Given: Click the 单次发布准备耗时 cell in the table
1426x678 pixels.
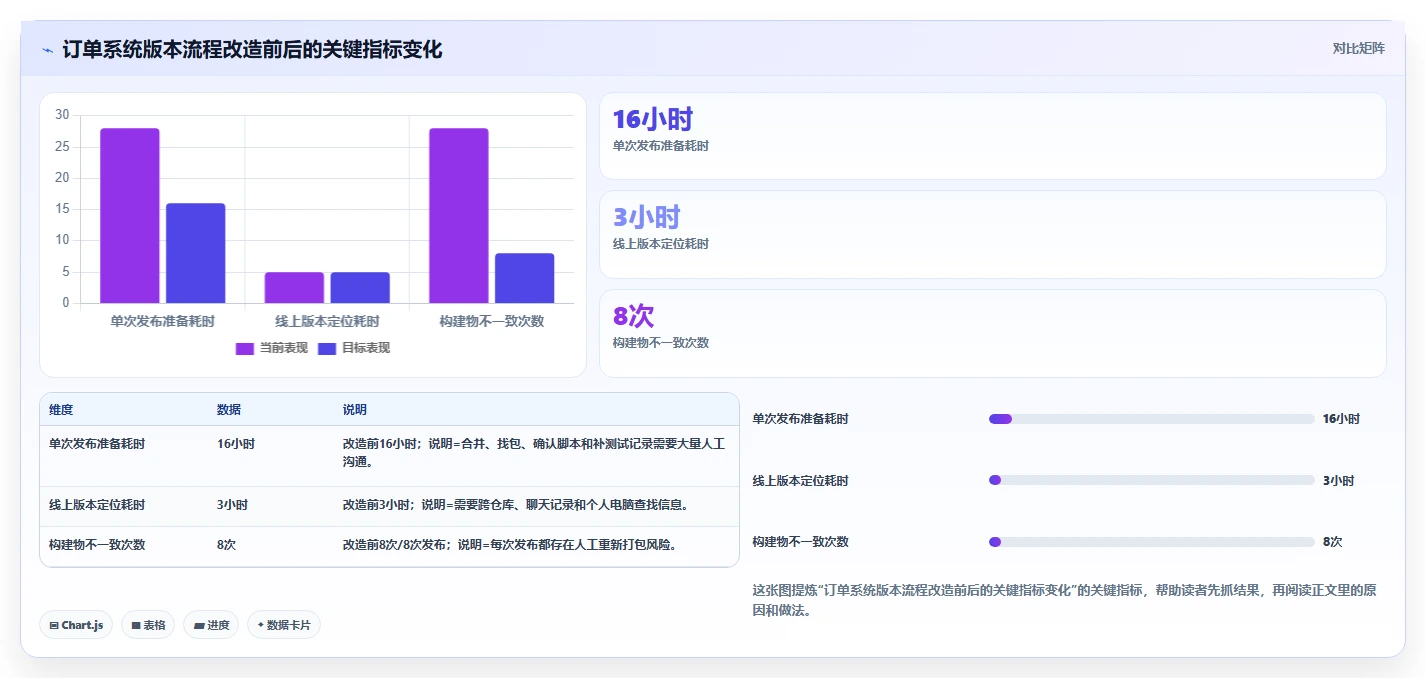Looking at the screenshot, I should (x=97, y=444).
